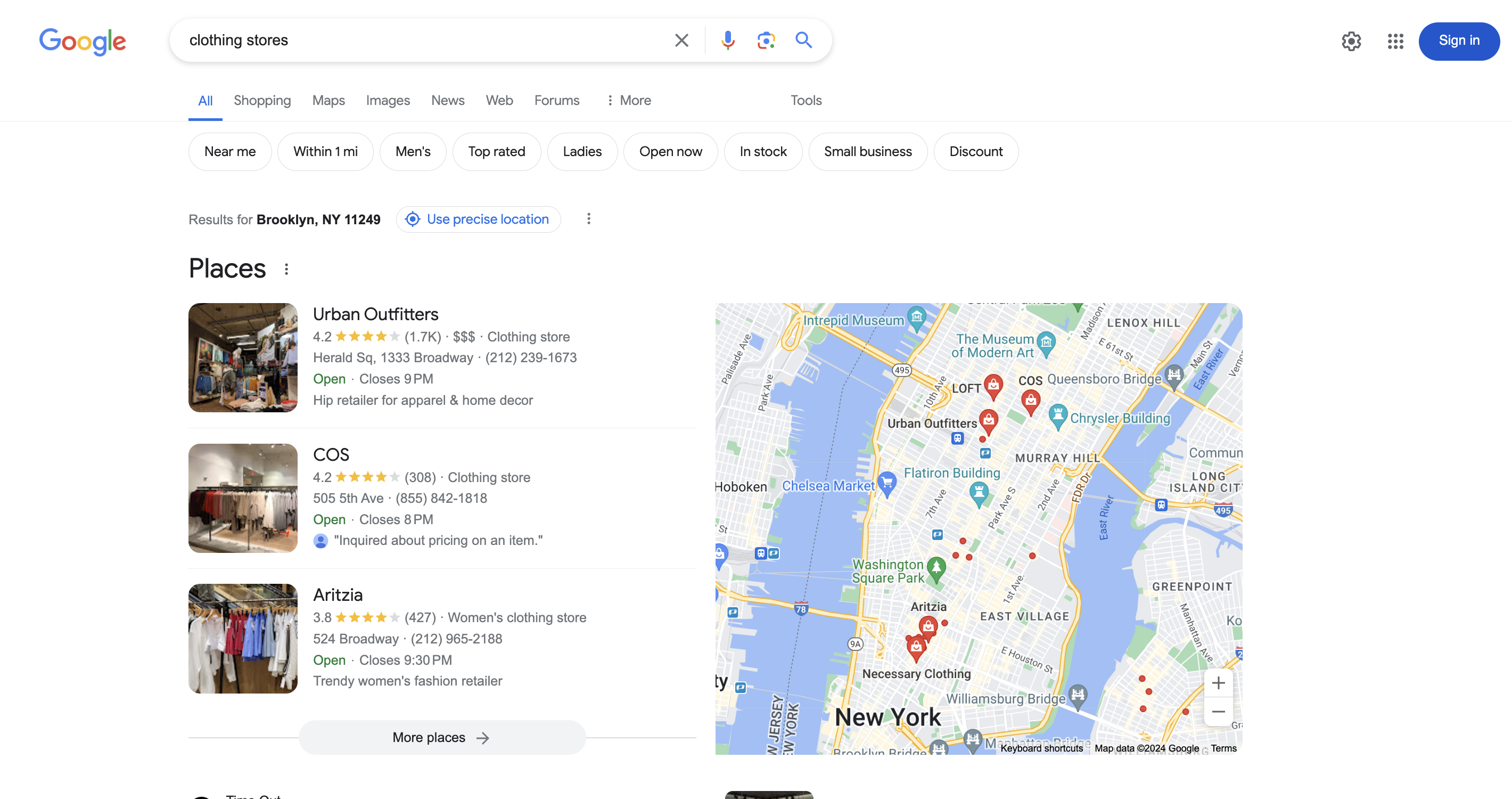The image size is (1512, 799).
Task: Clear the search query with X icon
Action: click(681, 40)
